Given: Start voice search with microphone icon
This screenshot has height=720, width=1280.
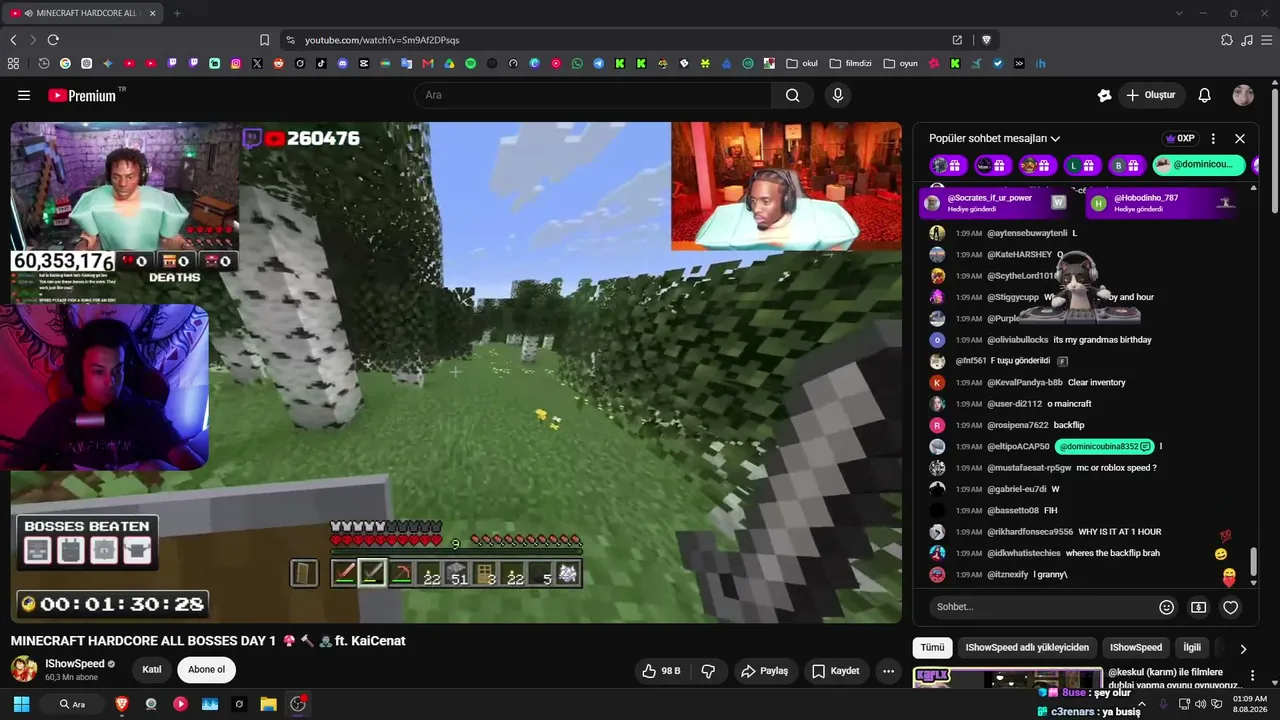Looking at the screenshot, I should click(x=838, y=95).
